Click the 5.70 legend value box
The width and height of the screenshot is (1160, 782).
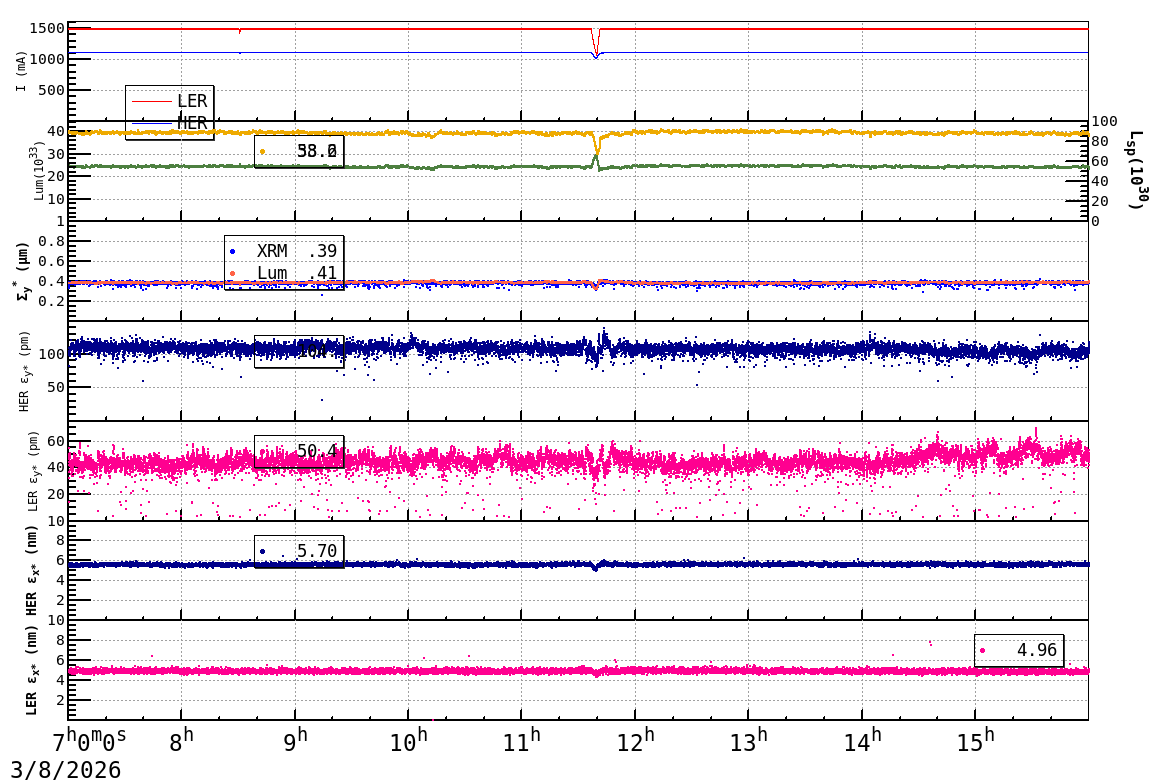[x=299, y=551]
